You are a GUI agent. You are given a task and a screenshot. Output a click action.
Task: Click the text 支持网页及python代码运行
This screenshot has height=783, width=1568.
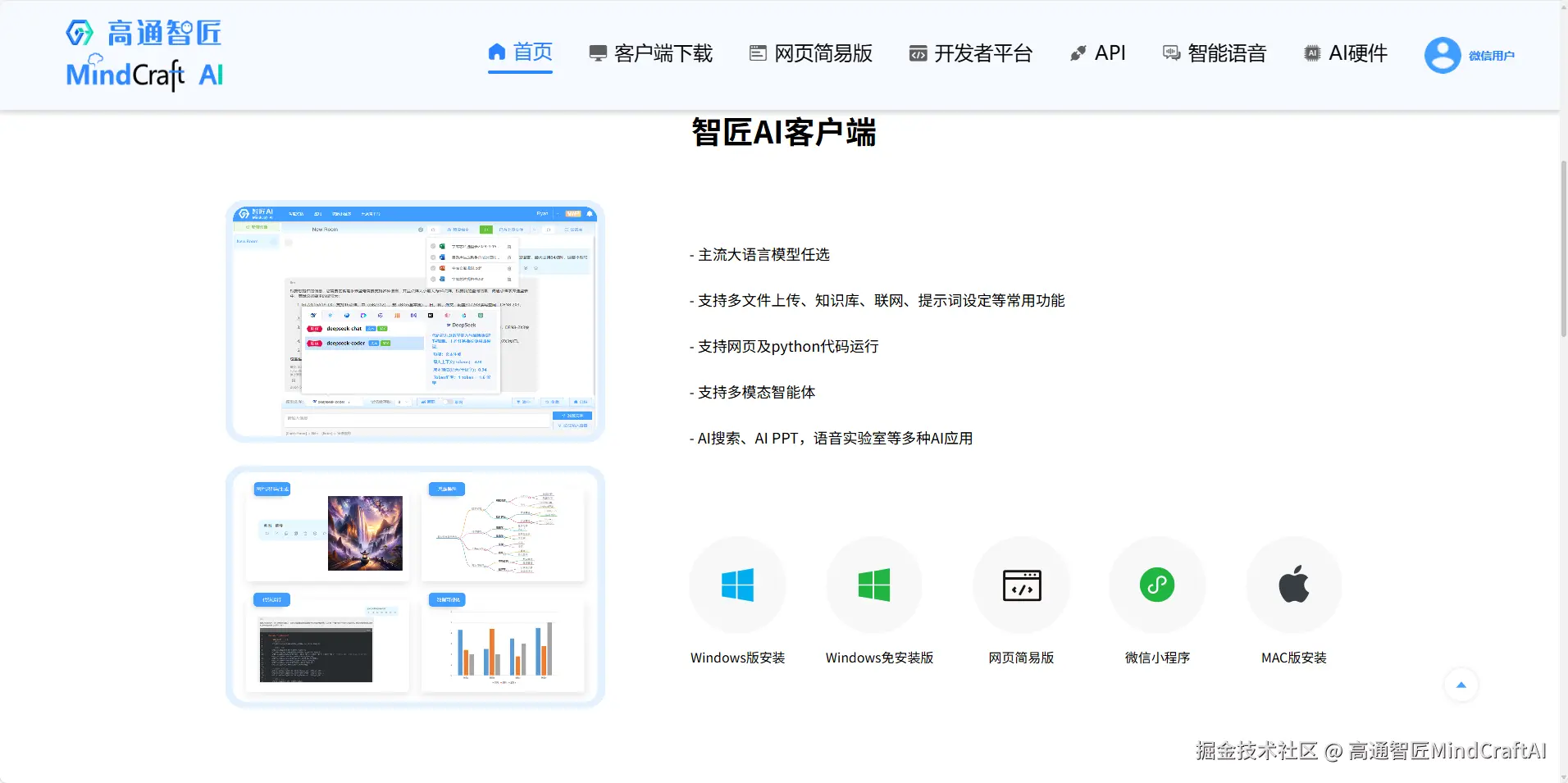788,347
